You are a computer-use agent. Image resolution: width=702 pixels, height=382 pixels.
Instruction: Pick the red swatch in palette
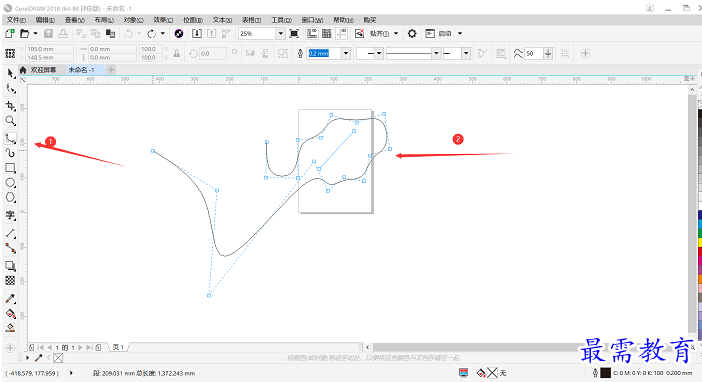click(x=700, y=252)
